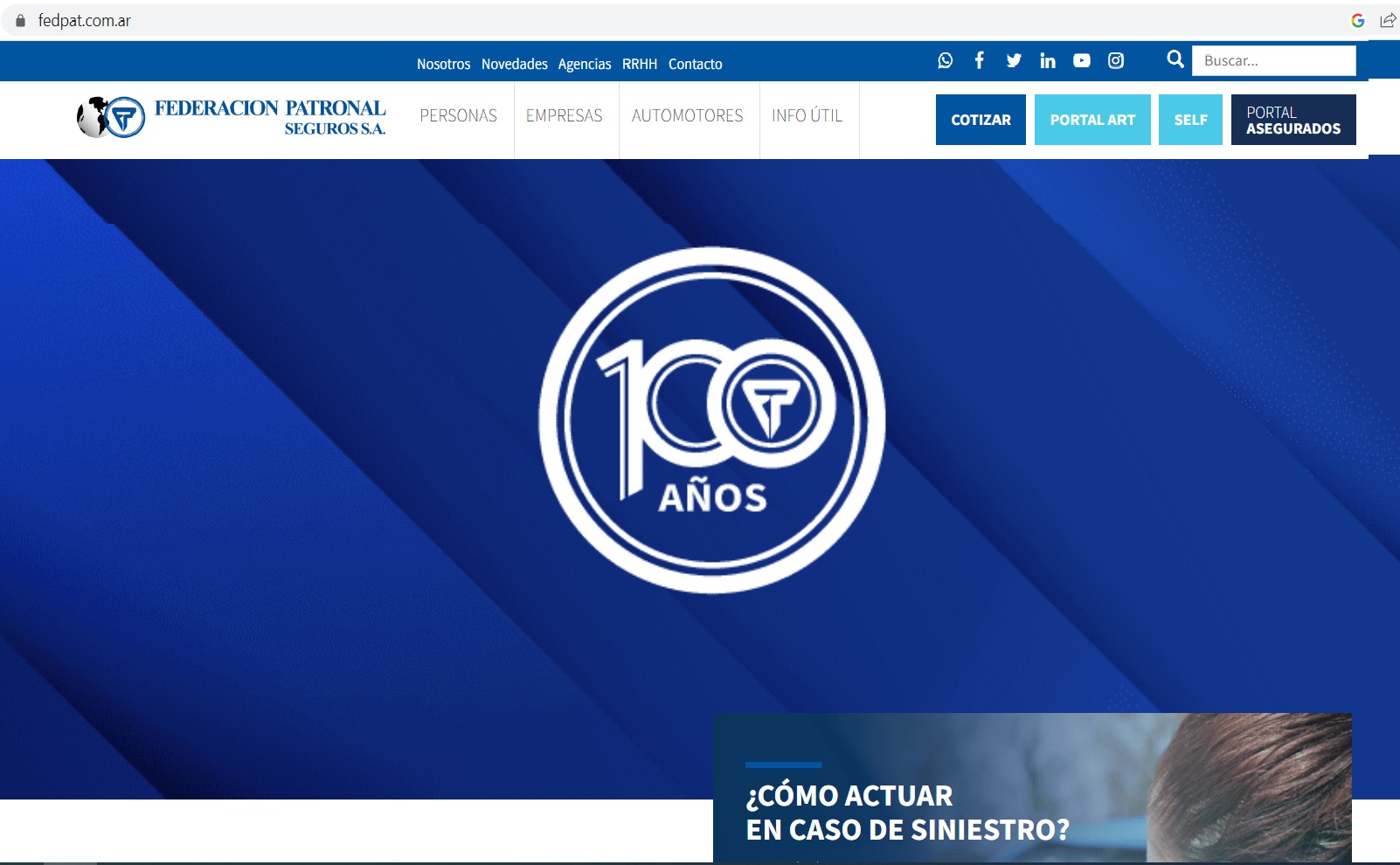The image size is (1400, 865).
Task: Go to the RRHH page
Action: 640,64
